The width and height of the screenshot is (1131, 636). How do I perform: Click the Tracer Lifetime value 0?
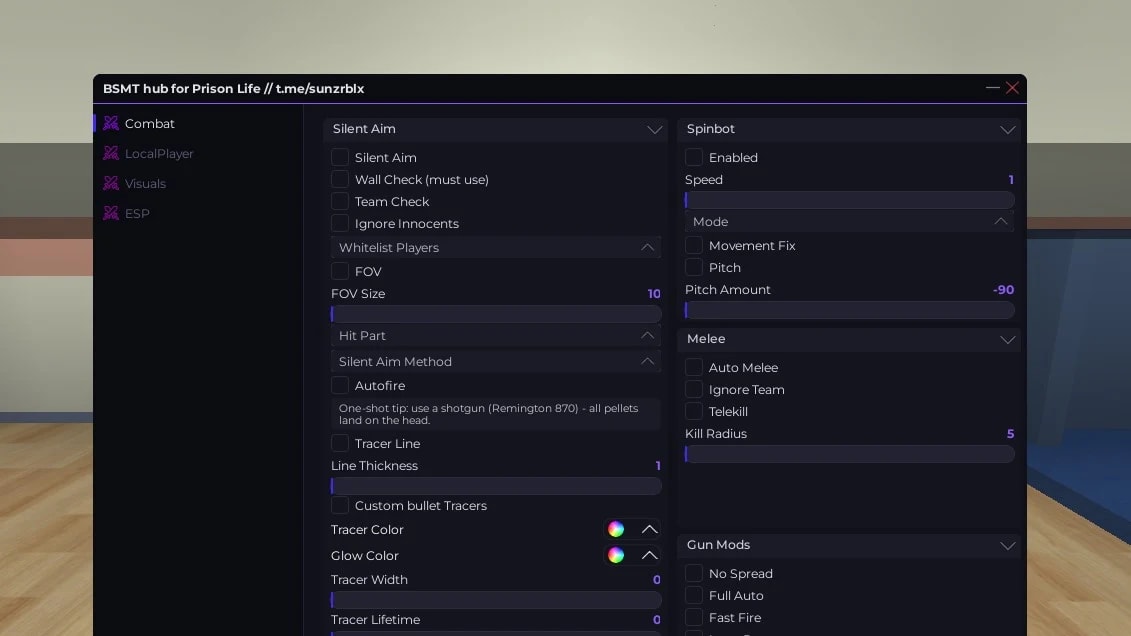(x=656, y=619)
